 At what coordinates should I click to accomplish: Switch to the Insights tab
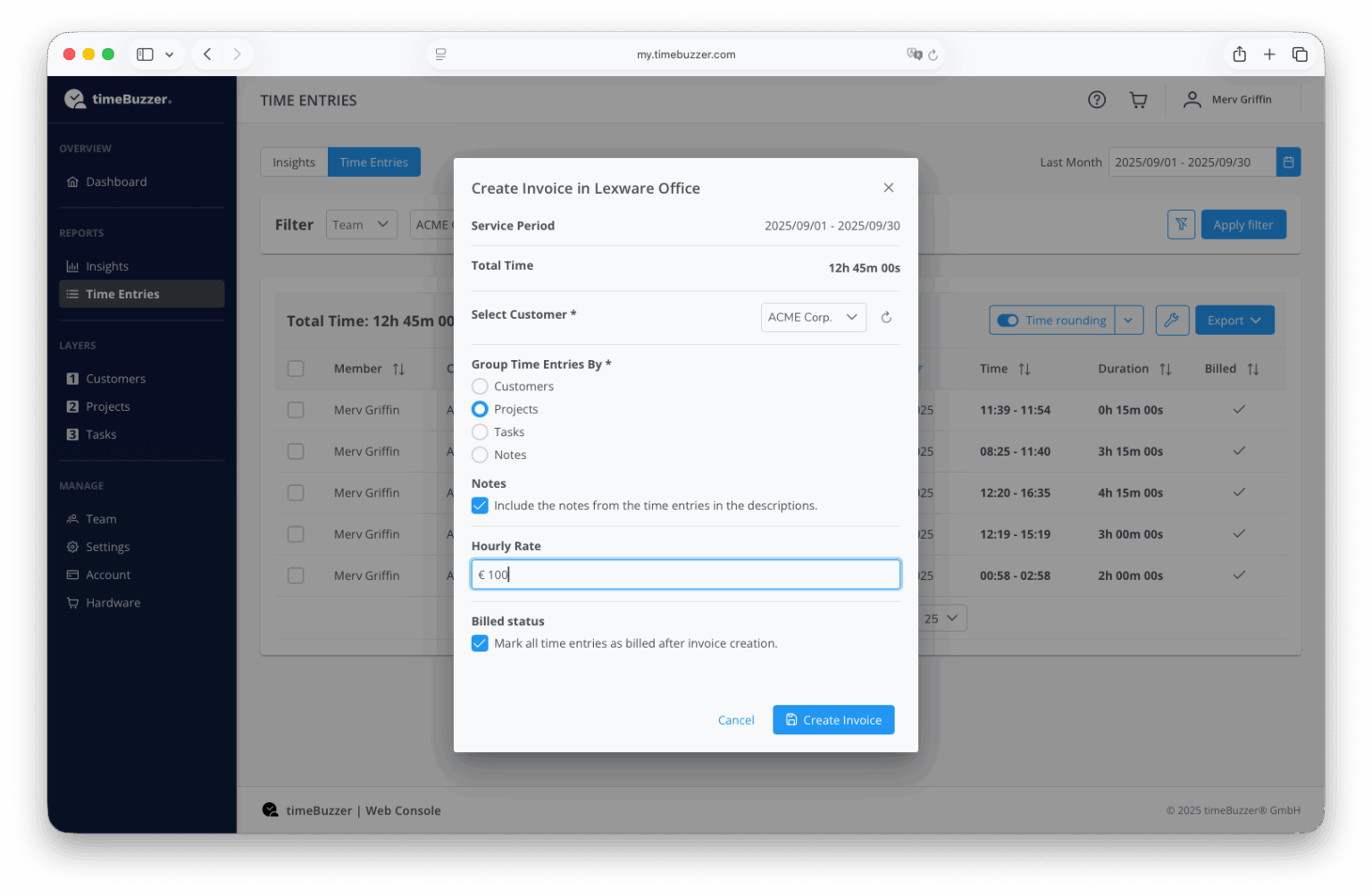click(294, 163)
